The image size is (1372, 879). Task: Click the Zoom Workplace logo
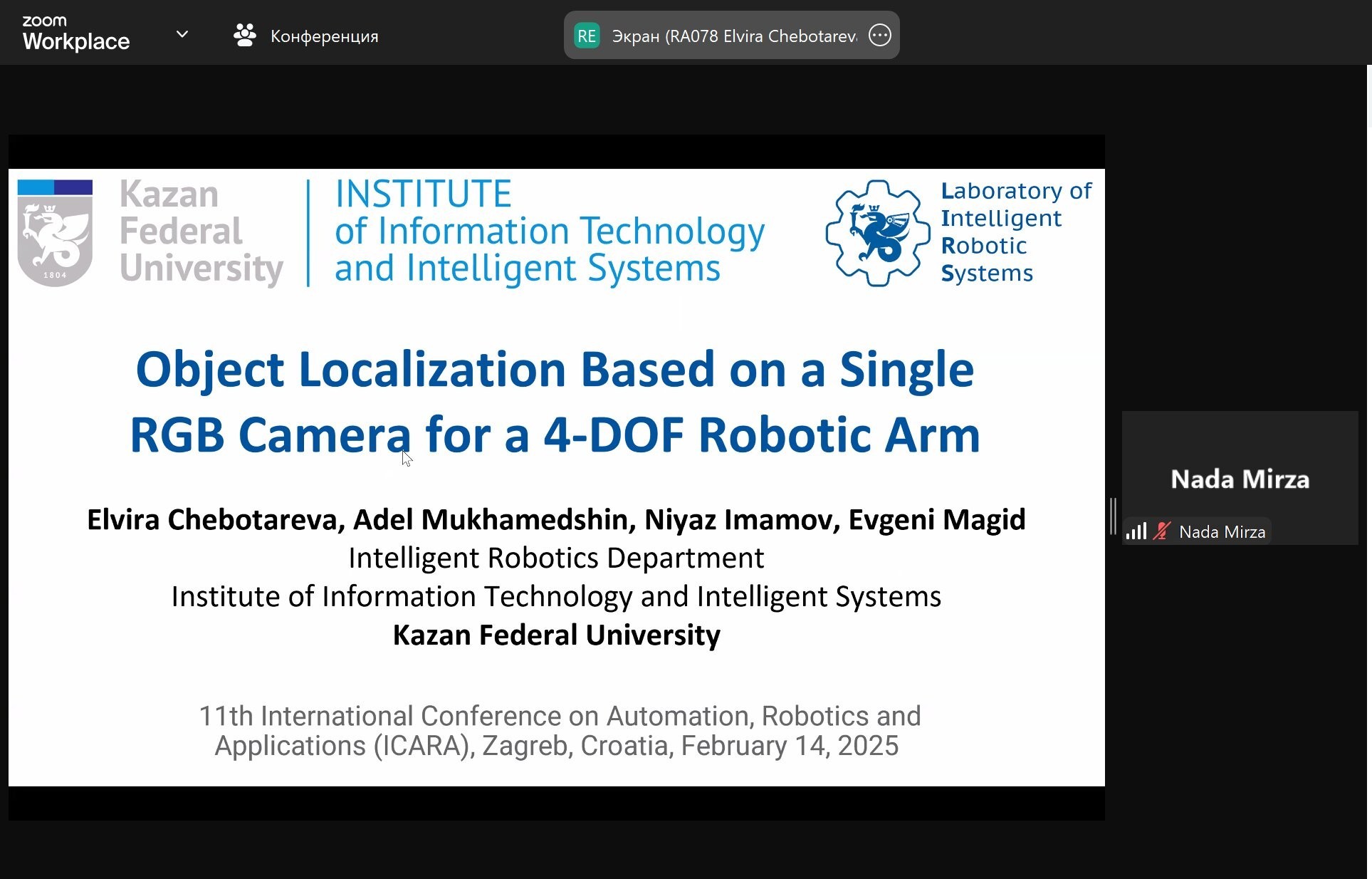click(75, 33)
